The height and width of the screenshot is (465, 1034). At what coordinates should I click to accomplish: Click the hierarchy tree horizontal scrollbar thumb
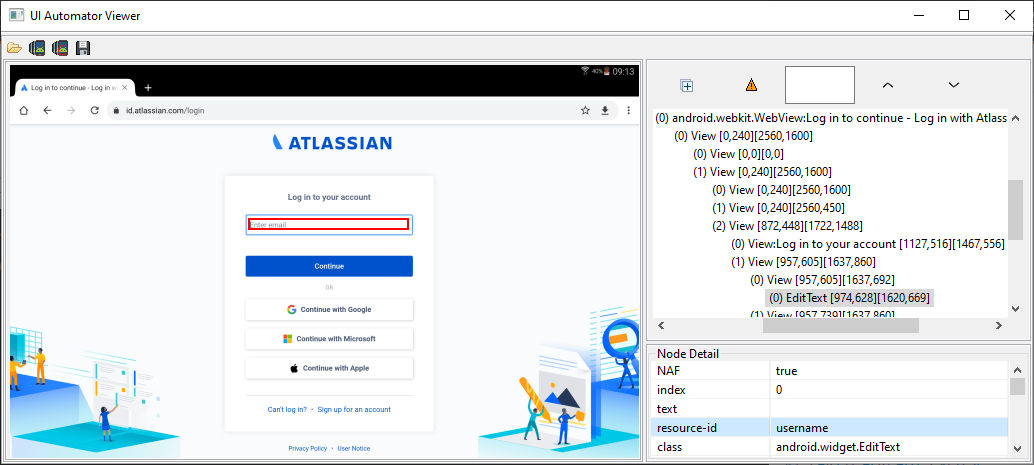click(840, 325)
